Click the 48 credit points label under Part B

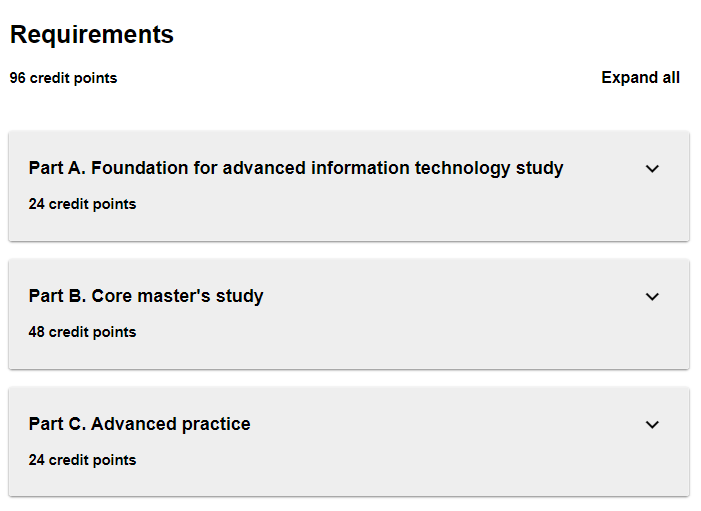click(x=82, y=332)
